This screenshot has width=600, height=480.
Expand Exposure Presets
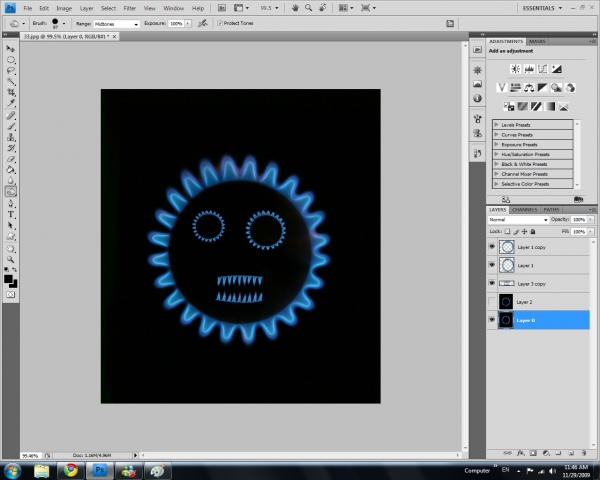click(x=496, y=144)
